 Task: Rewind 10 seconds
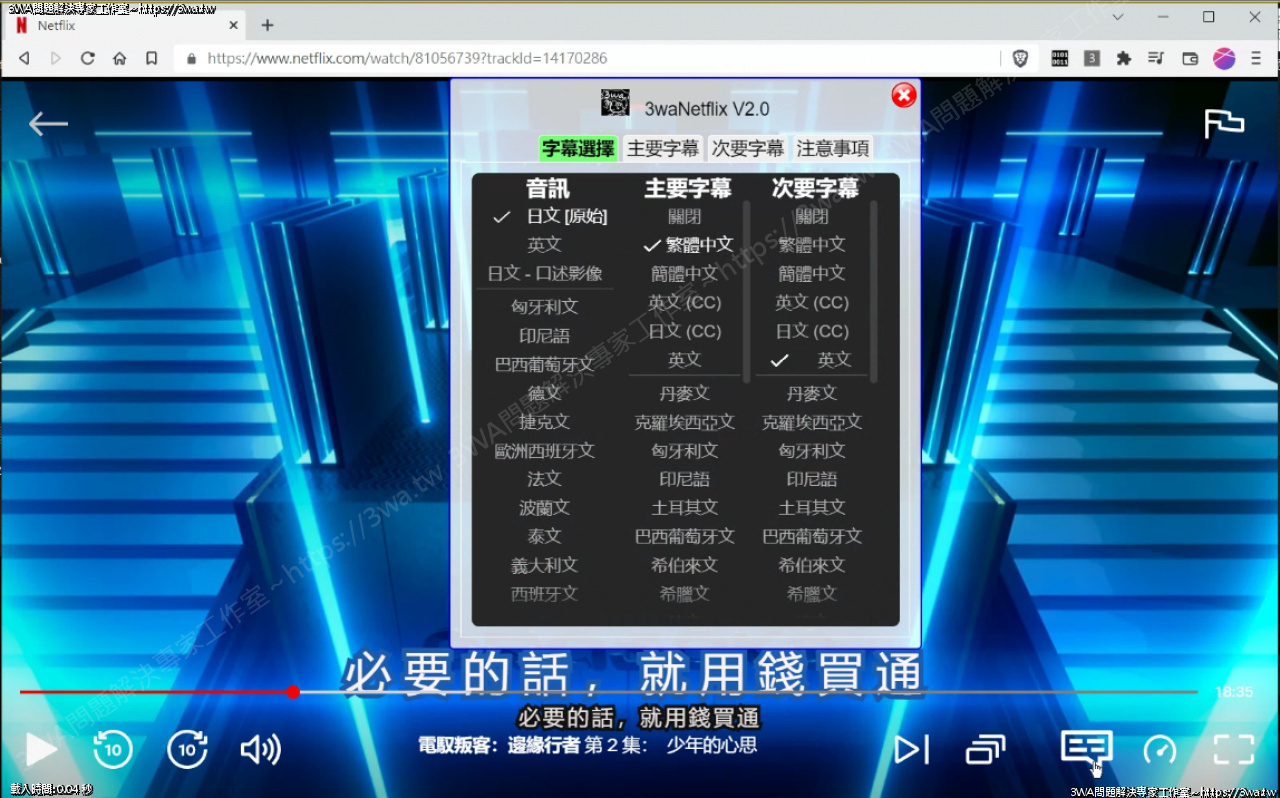113,748
